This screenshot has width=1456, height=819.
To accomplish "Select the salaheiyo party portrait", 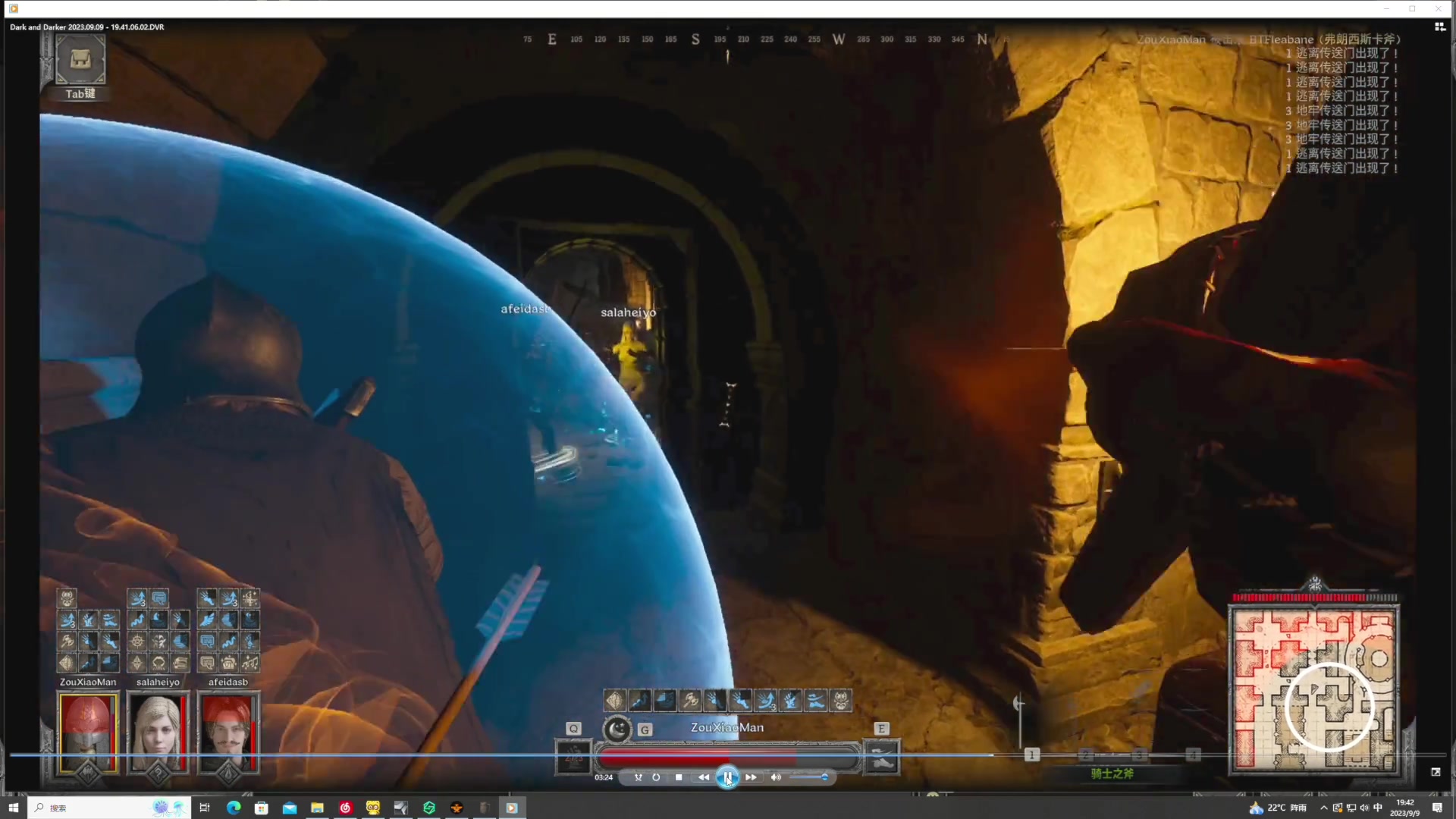I will 158,733.
